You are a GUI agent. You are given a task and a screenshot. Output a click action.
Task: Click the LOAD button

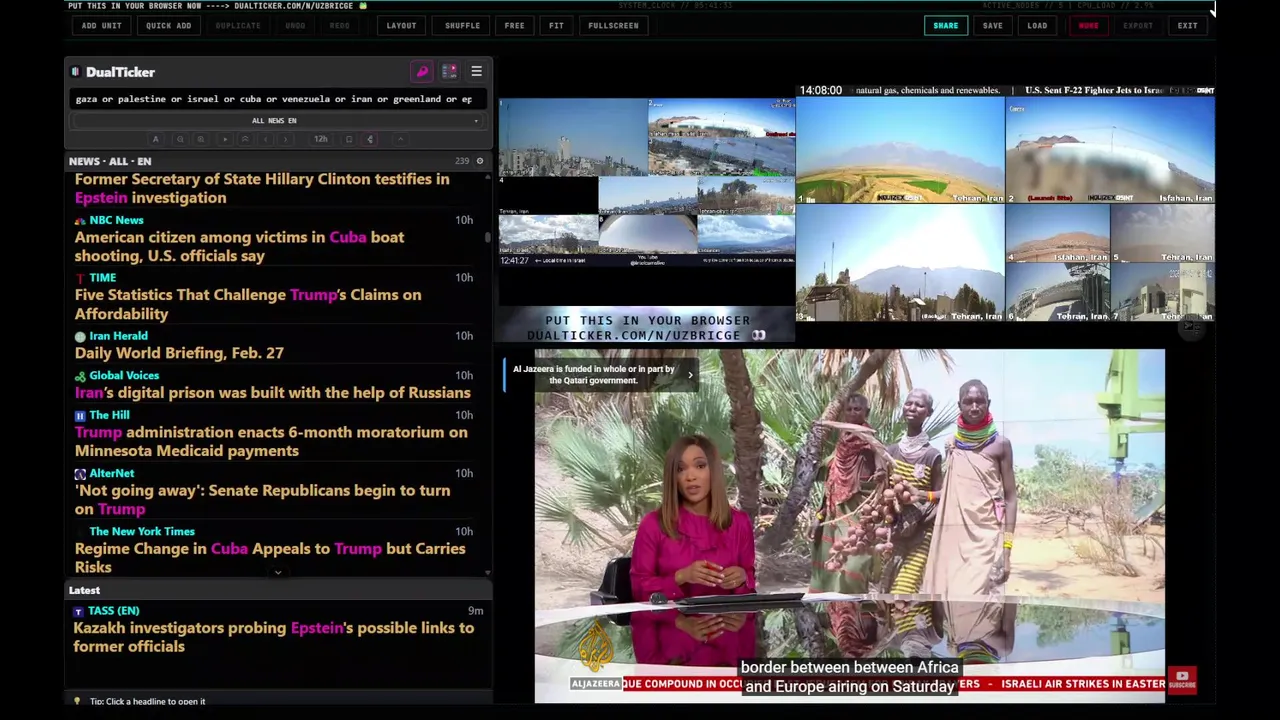[x=1037, y=26]
